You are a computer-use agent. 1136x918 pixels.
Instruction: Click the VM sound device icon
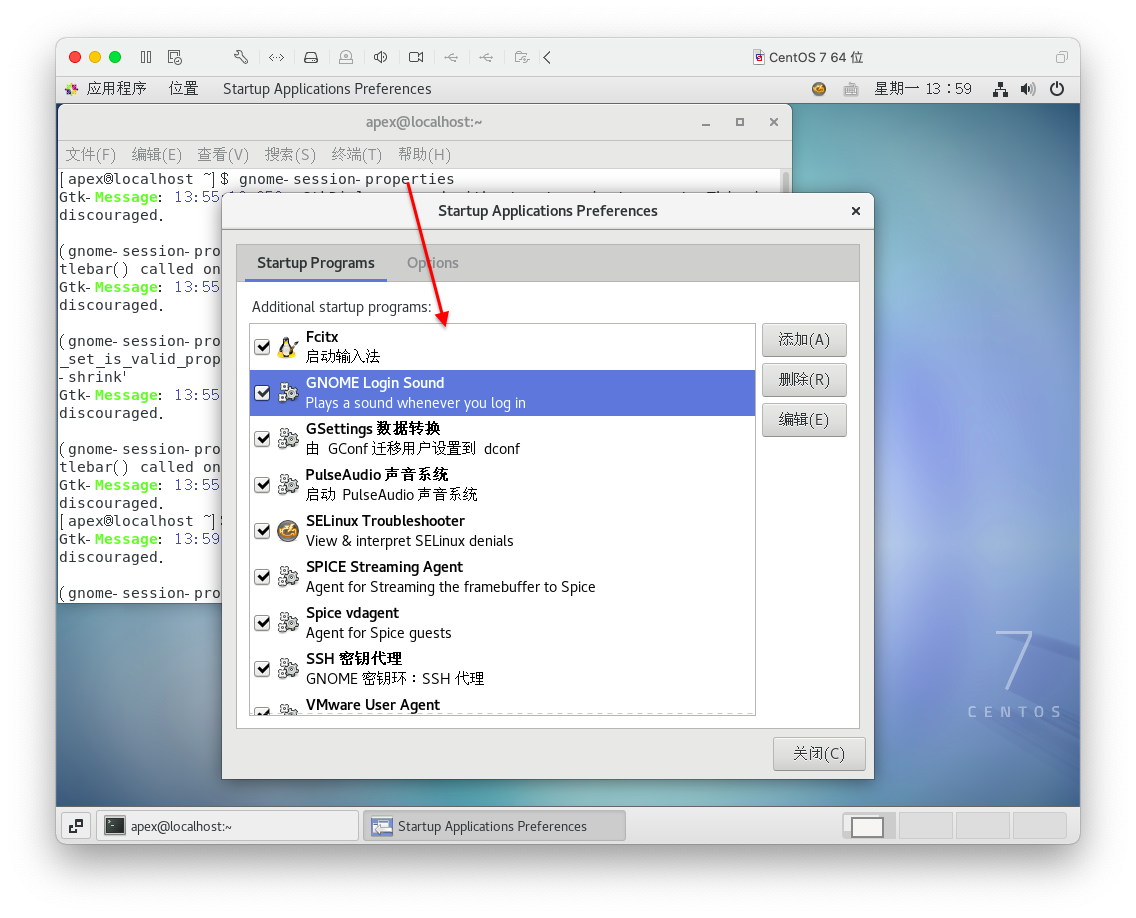point(380,57)
